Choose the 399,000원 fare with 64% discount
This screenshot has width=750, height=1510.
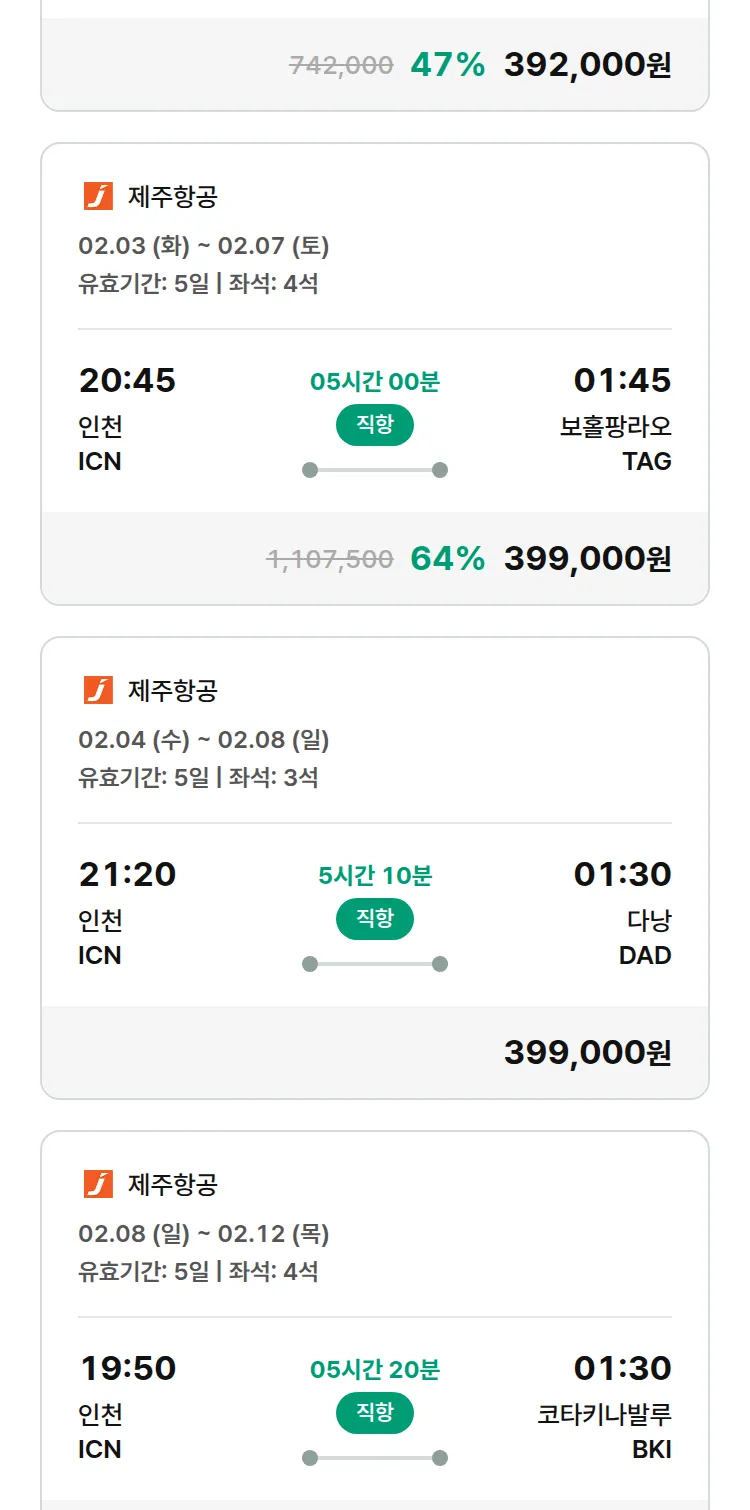587,559
